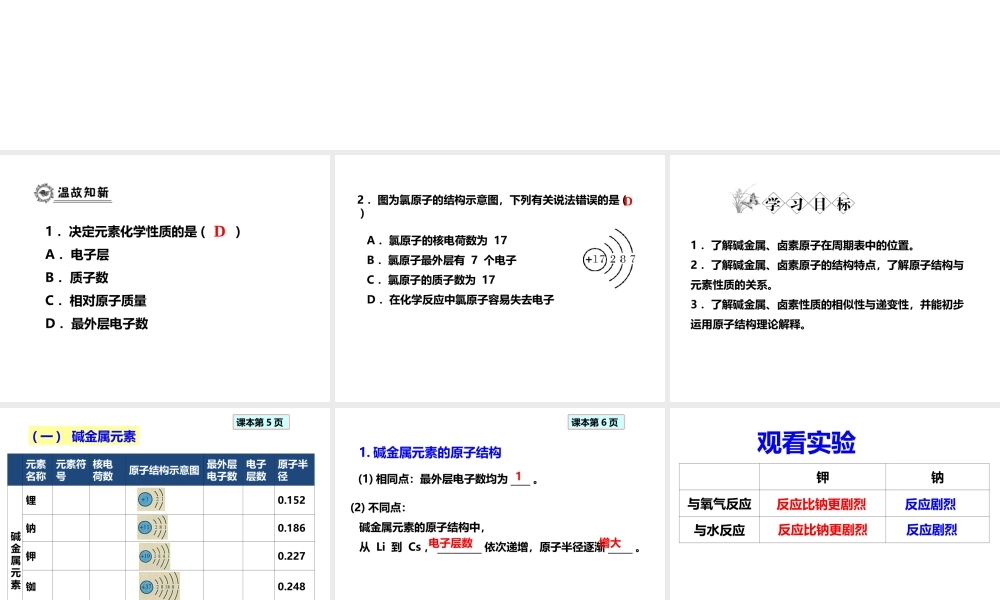Switch to the 课本第5页 tab
This screenshot has height=600, width=1000.
coord(260,422)
